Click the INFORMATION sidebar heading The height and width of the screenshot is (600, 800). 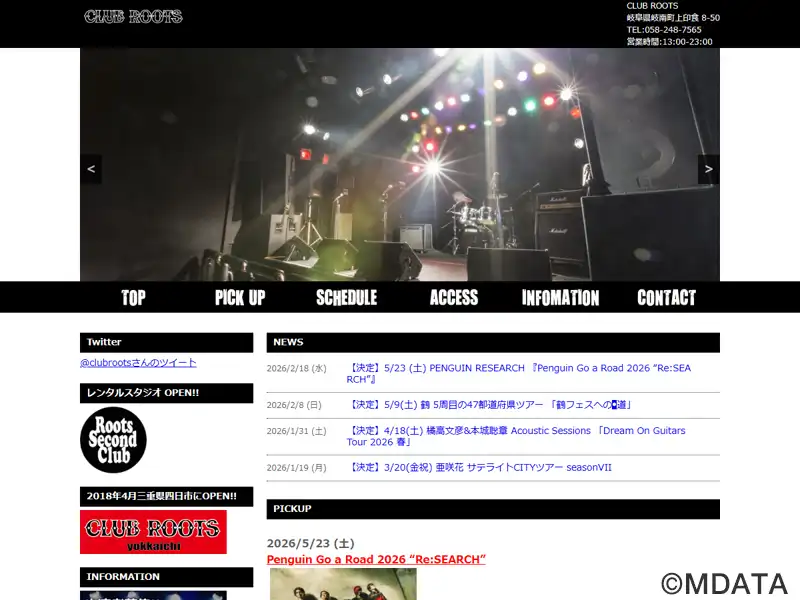click(166, 577)
